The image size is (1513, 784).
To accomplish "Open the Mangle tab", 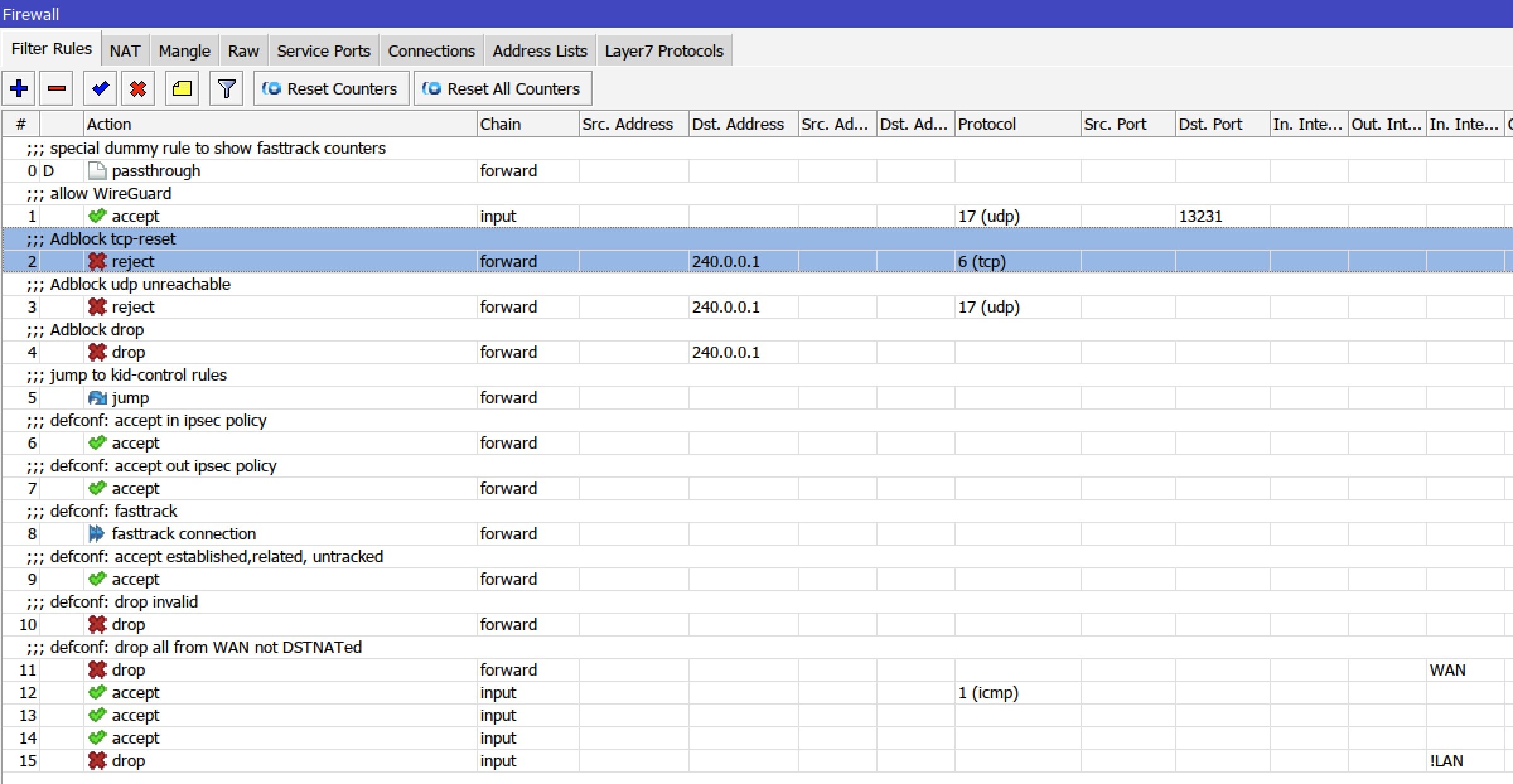I will click(183, 50).
